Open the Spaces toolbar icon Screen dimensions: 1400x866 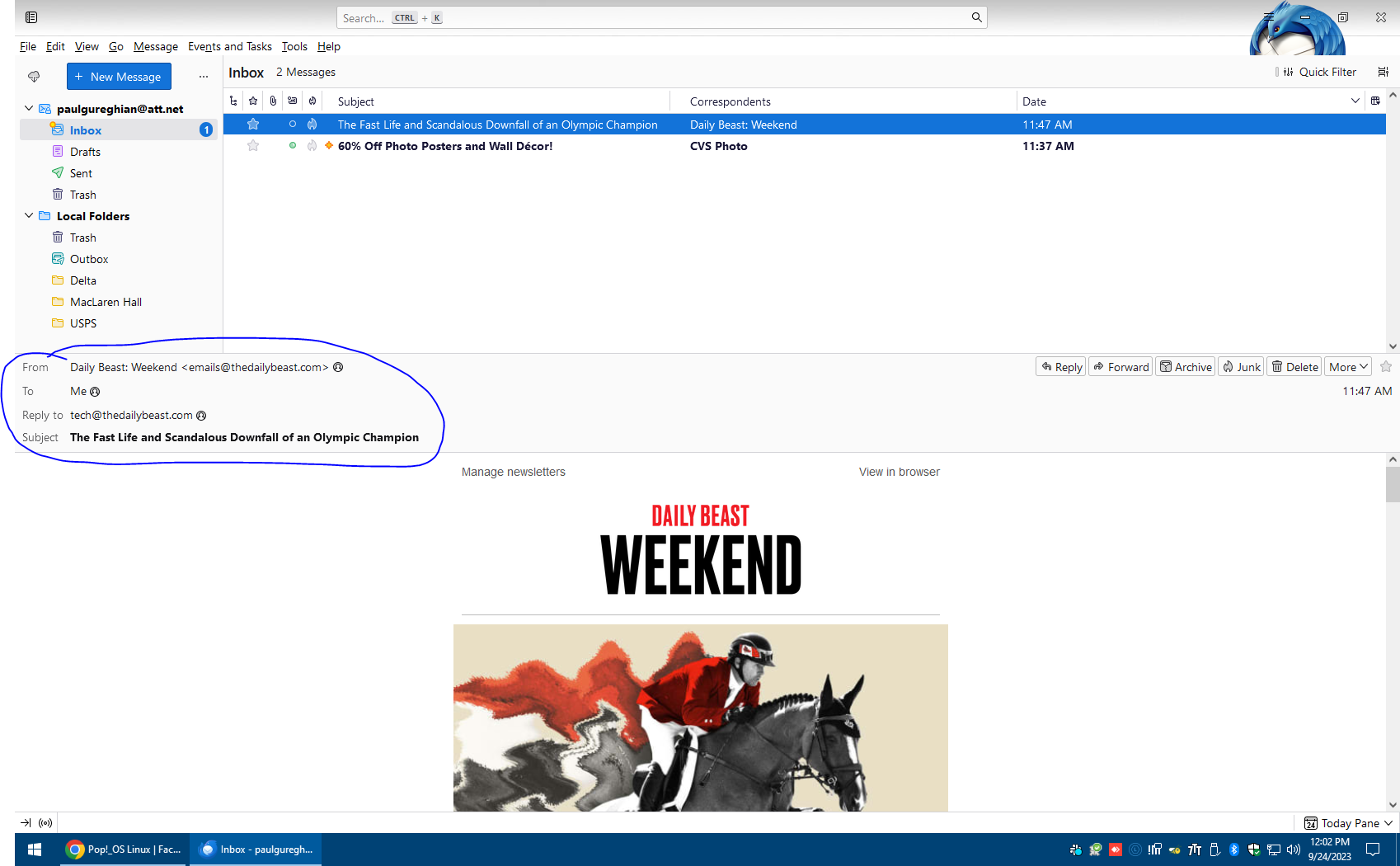click(x=31, y=17)
